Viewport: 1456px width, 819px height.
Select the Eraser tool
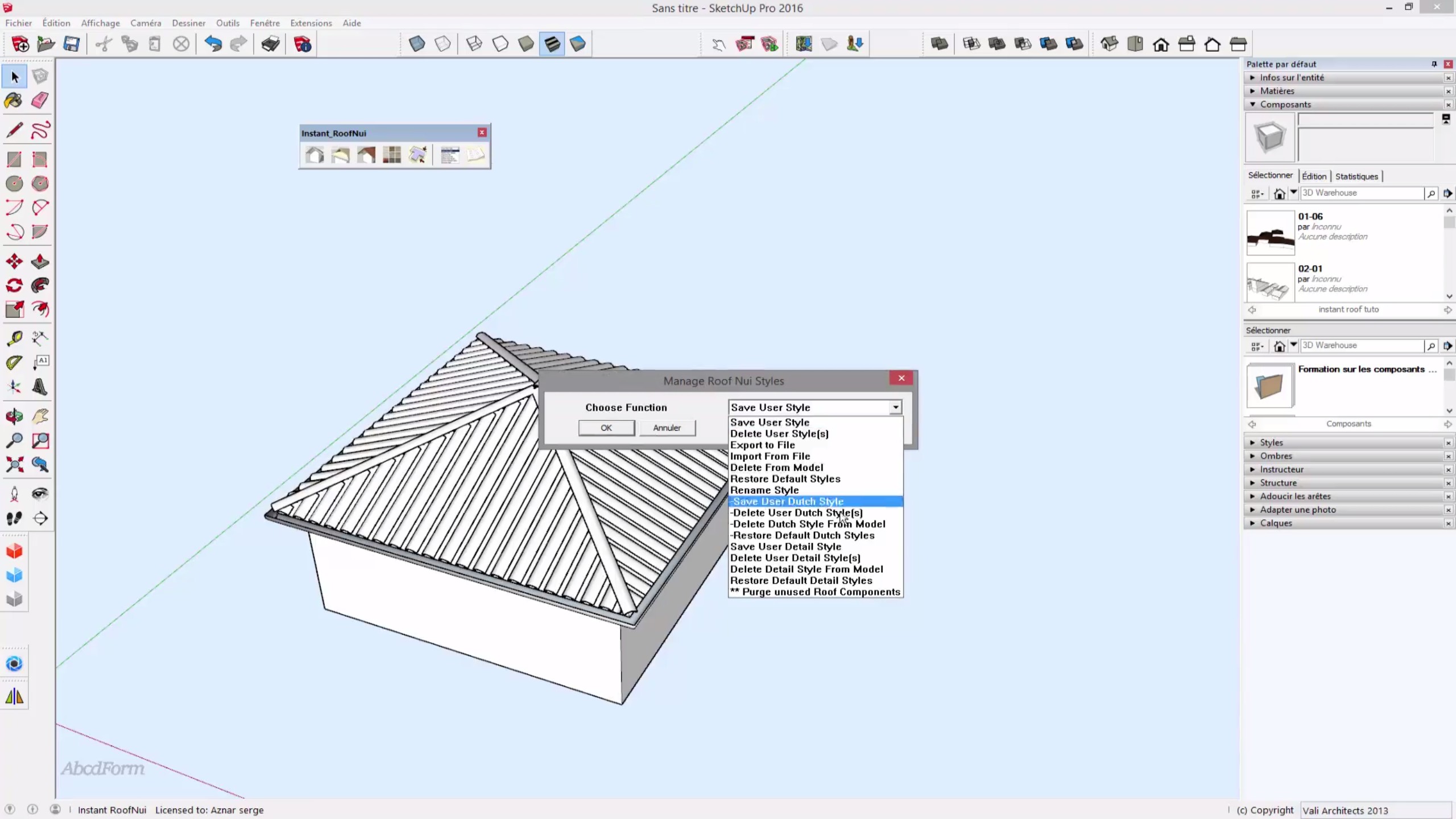(40, 101)
